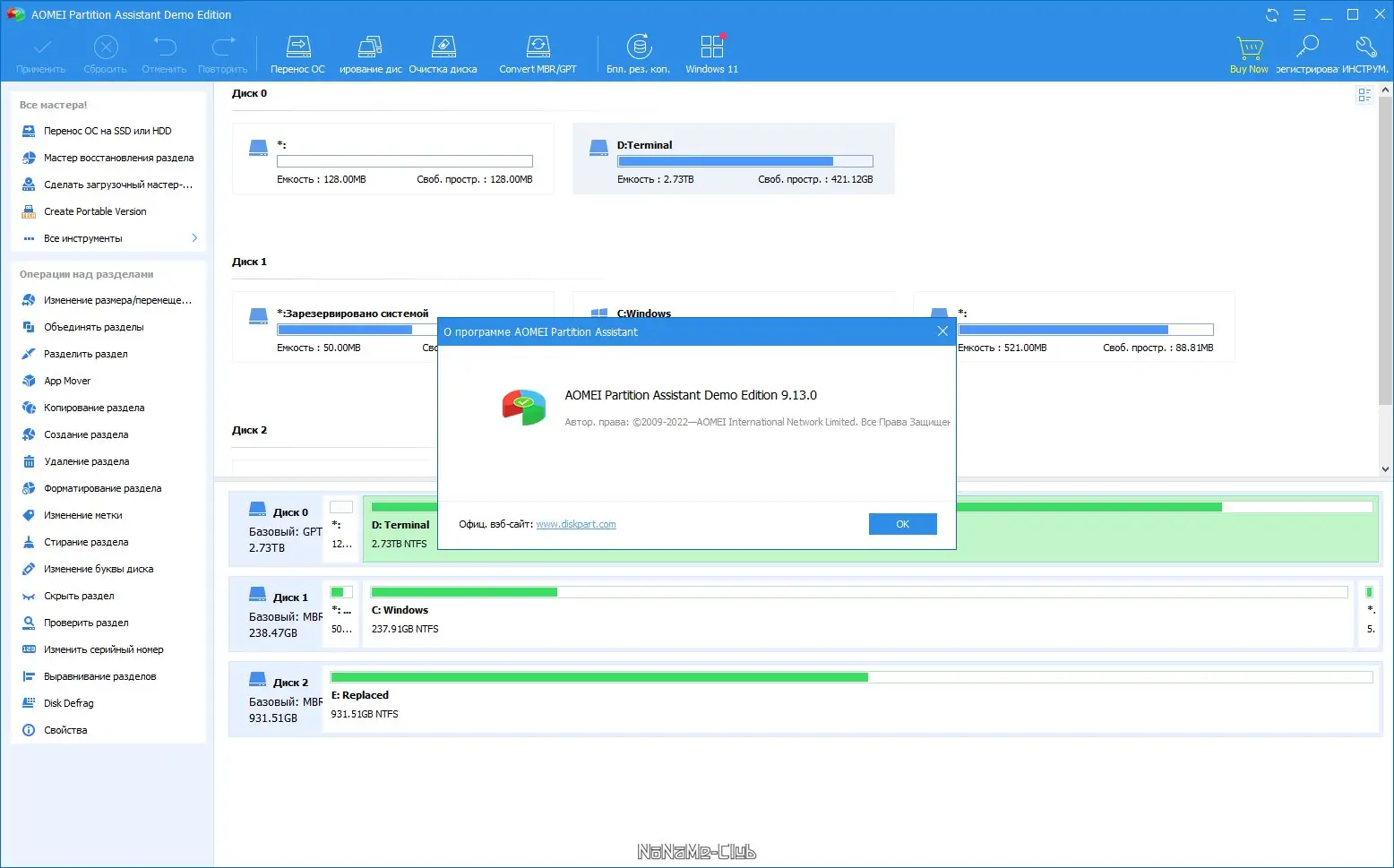Select the 128.00MB unnamed partition card

(393, 159)
